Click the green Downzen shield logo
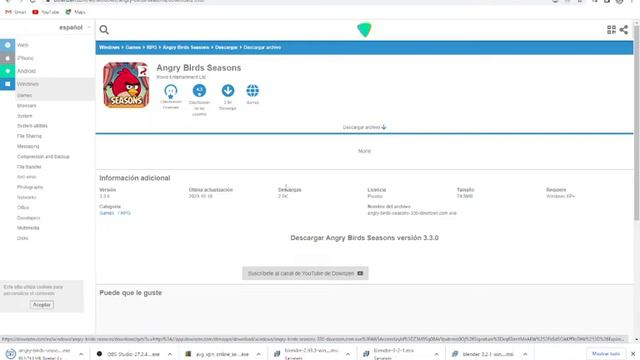This screenshot has height=360, width=640. click(x=364, y=29)
